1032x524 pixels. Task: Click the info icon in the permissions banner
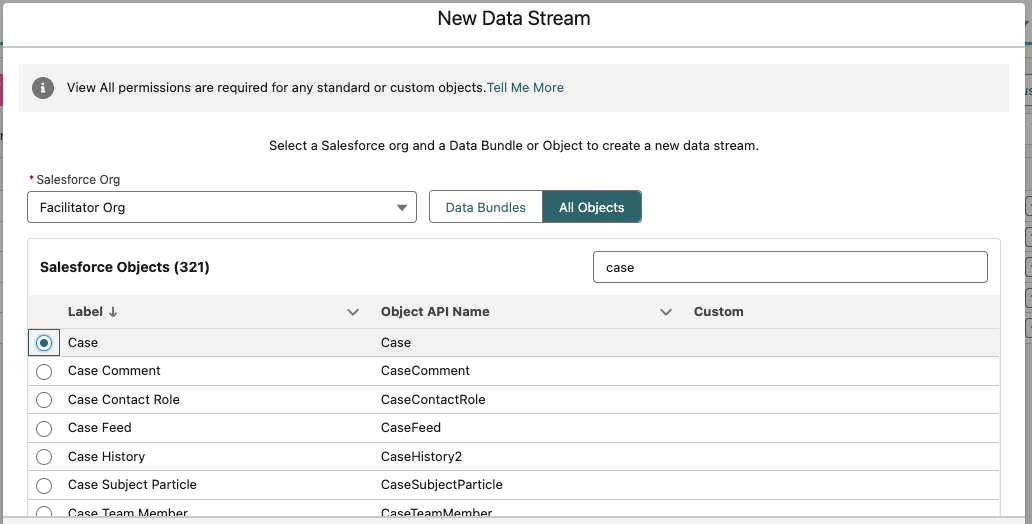pos(43,88)
